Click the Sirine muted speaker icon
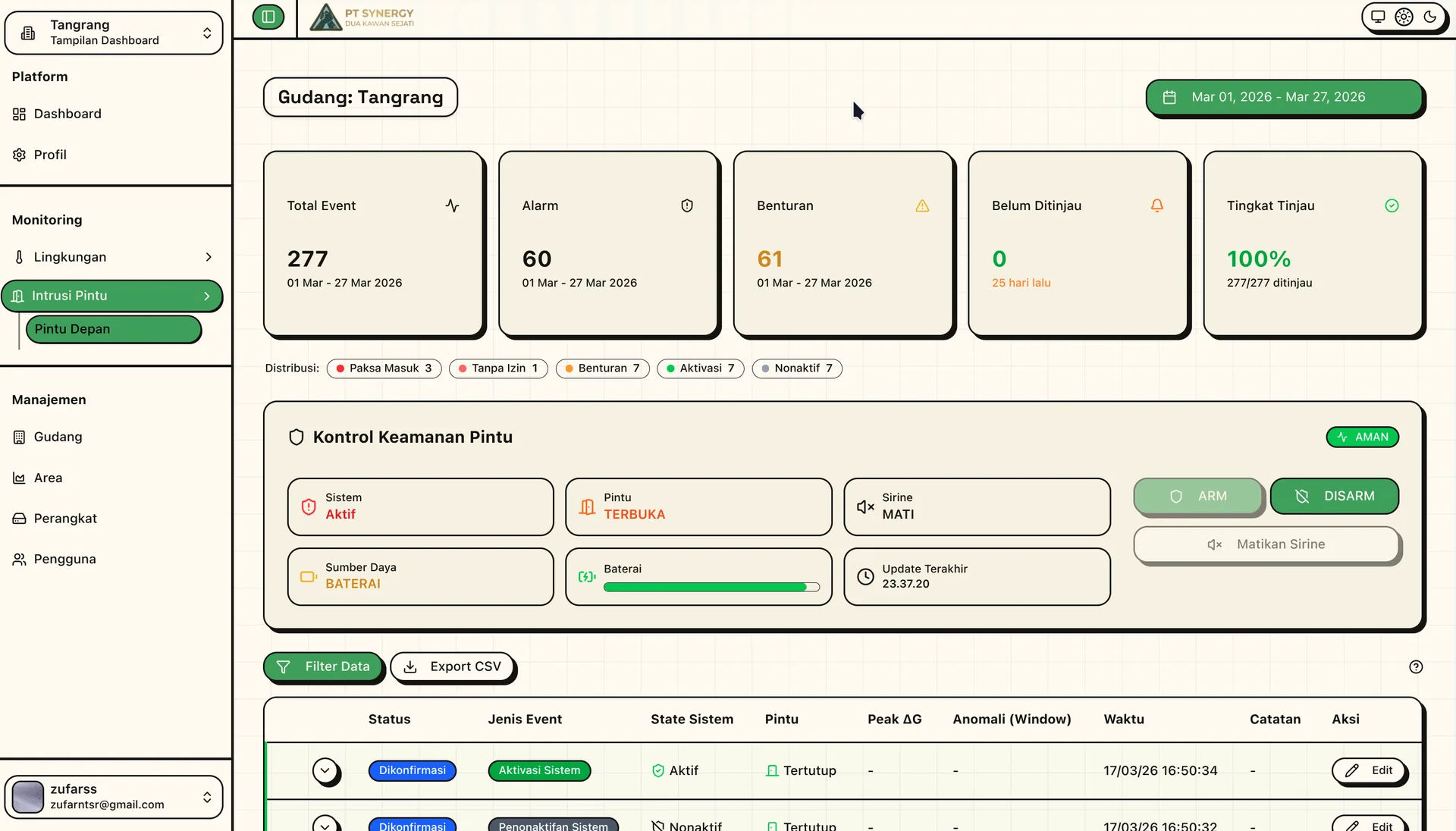 865,506
